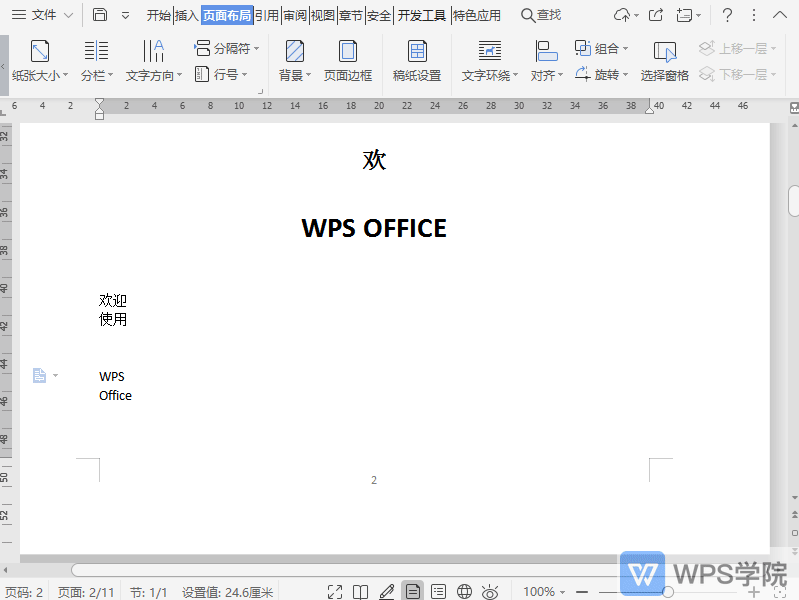Expand the columns dropdown
799x600 pixels.
[x=97, y=61]
